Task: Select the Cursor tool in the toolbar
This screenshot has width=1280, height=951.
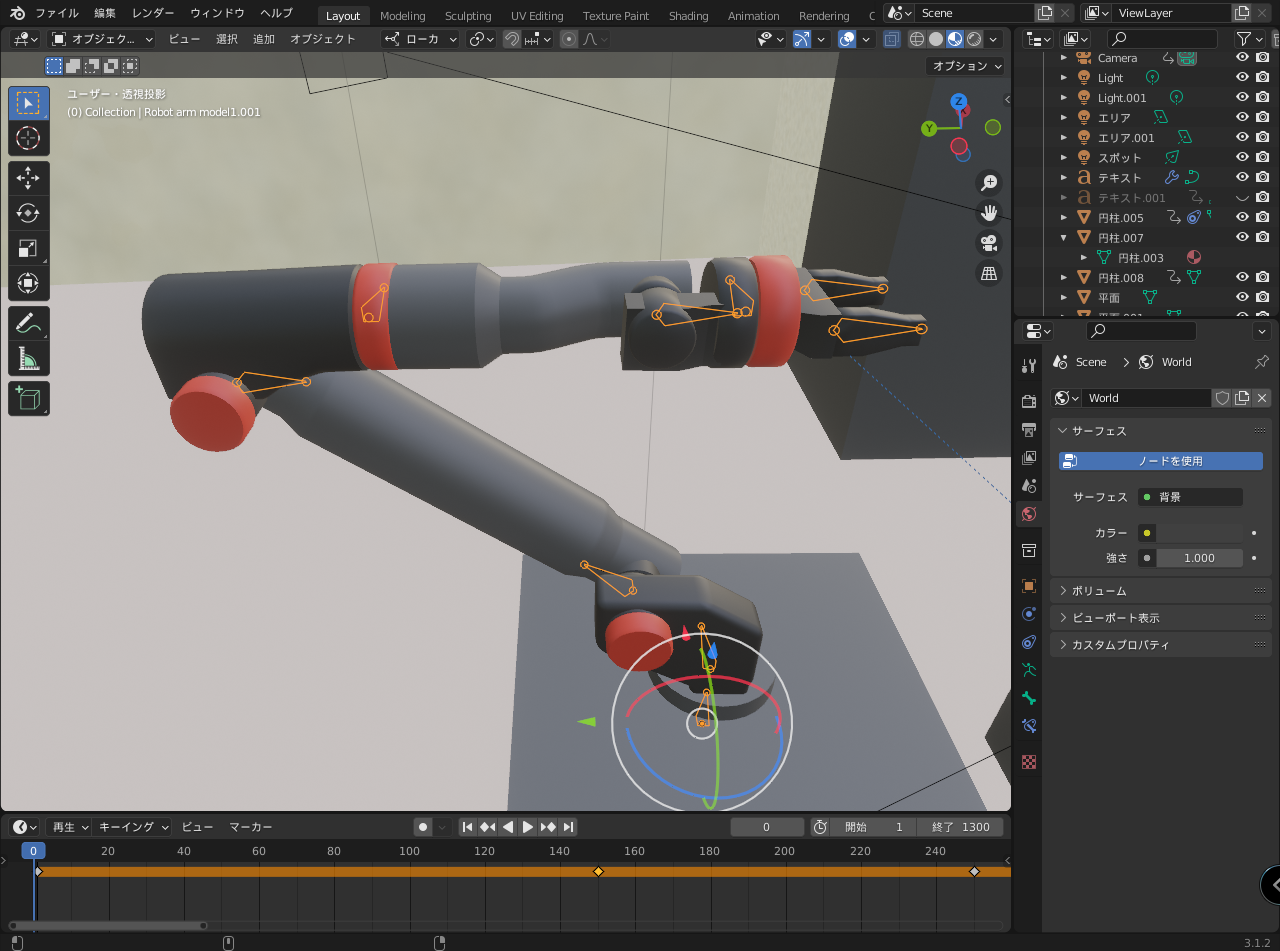Action: tap(28, 138)
